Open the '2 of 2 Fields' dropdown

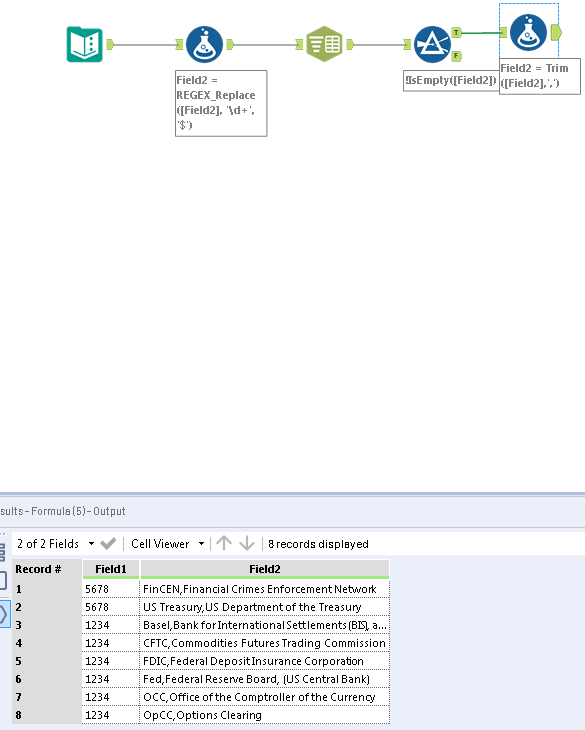55,543
